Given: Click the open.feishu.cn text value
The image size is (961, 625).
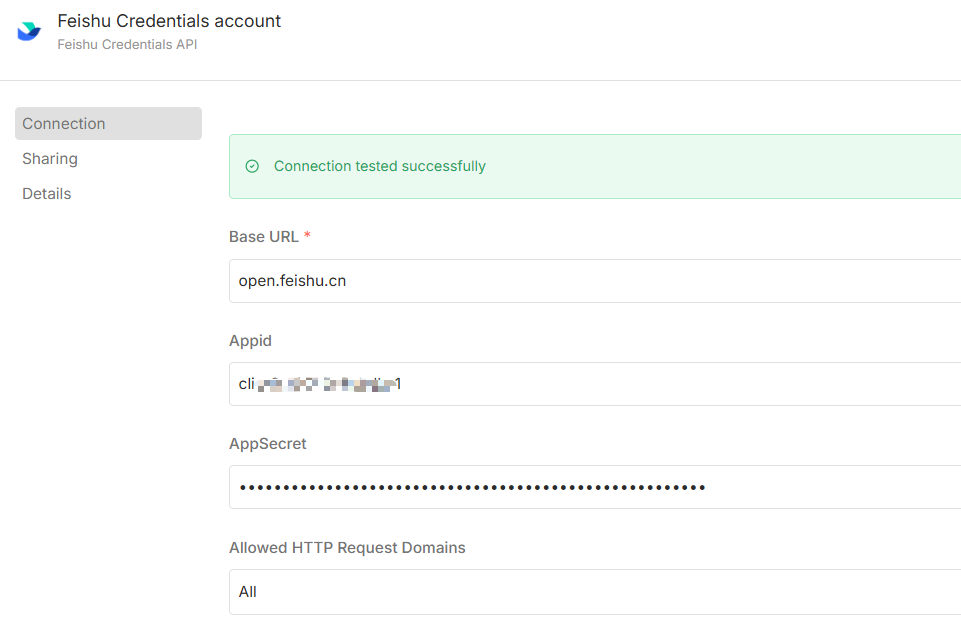Looking at the screenshot, I should coord(292,281).
